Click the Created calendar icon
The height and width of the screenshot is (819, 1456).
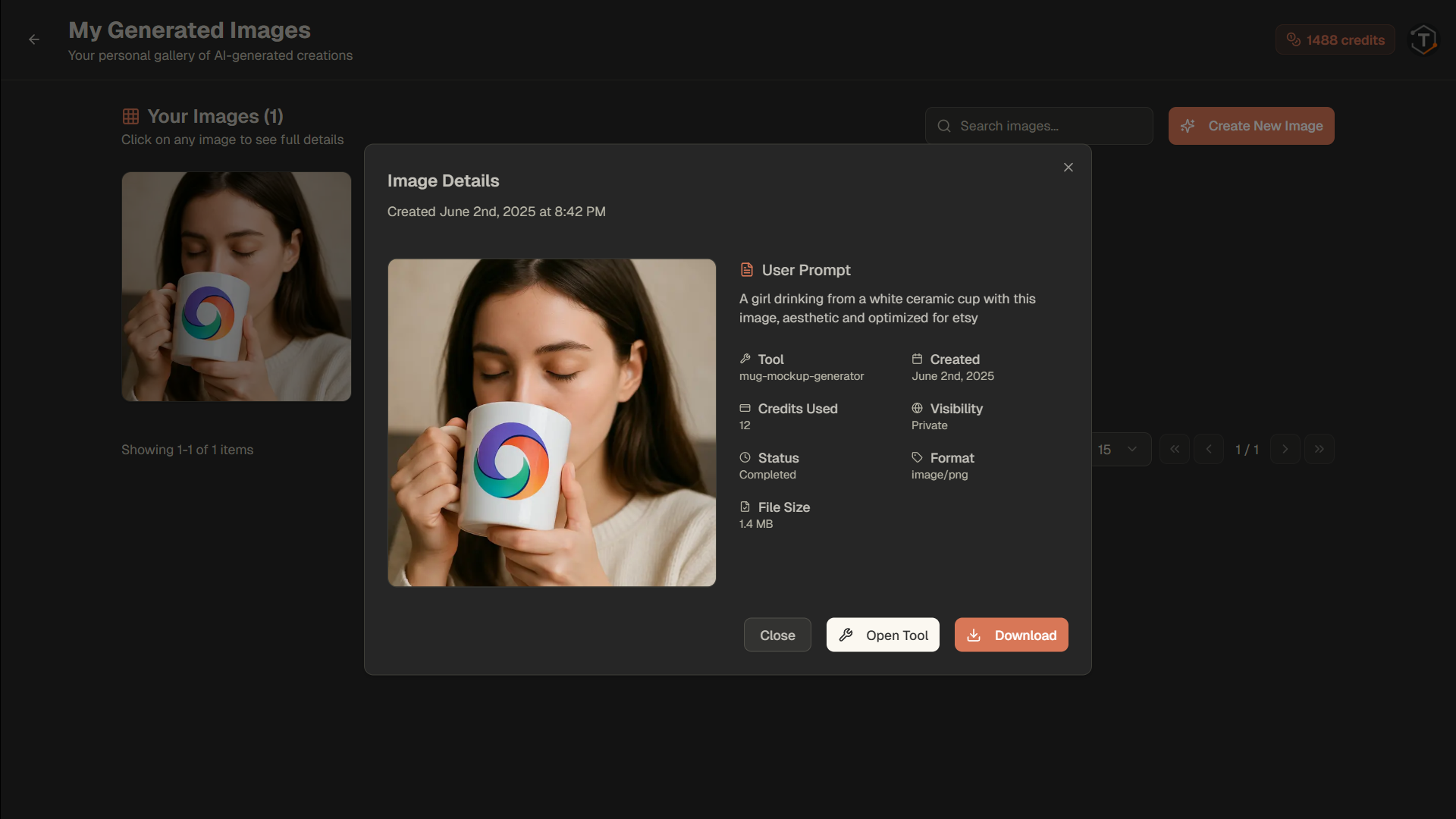917,359
